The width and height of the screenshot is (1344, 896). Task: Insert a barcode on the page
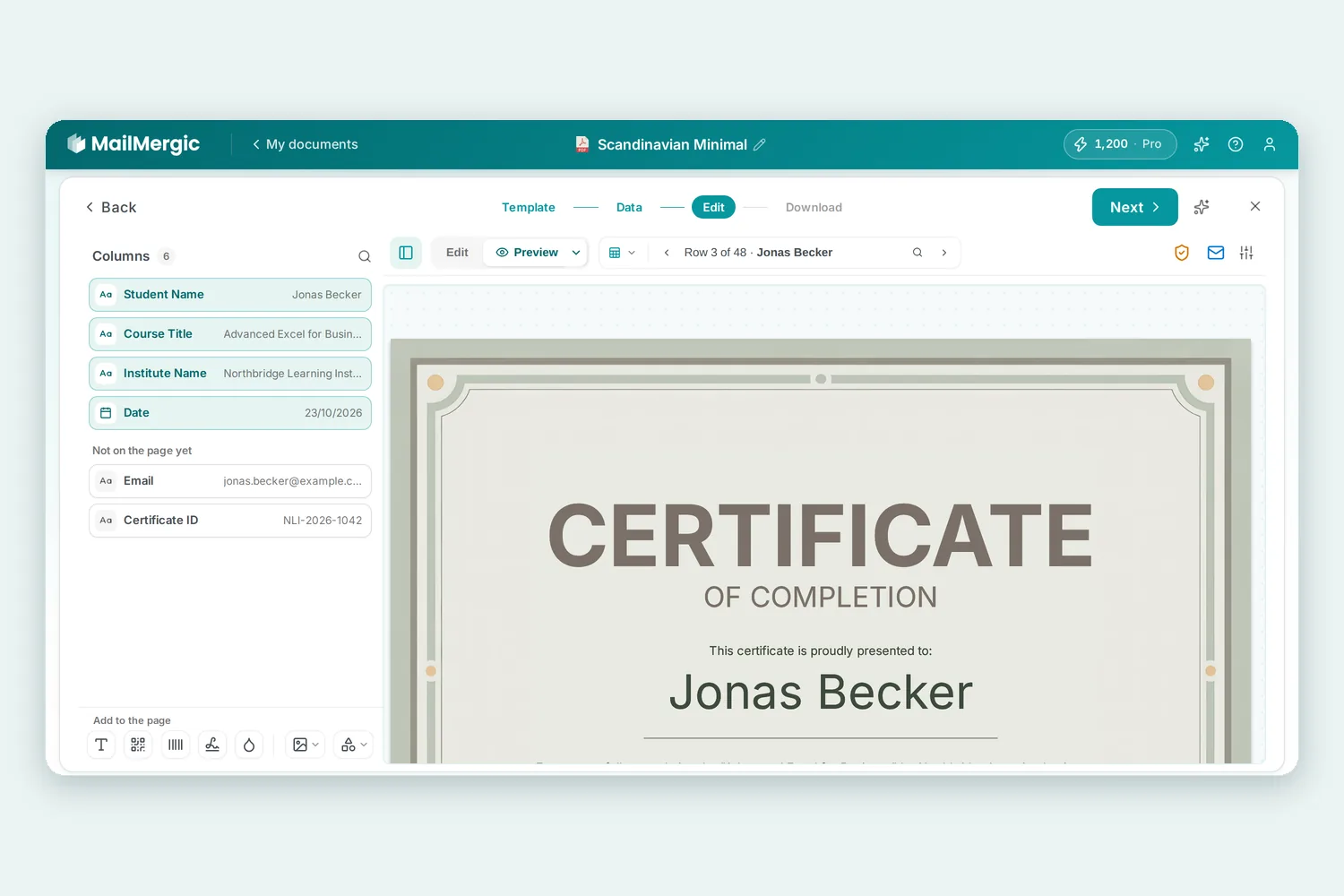176,745
